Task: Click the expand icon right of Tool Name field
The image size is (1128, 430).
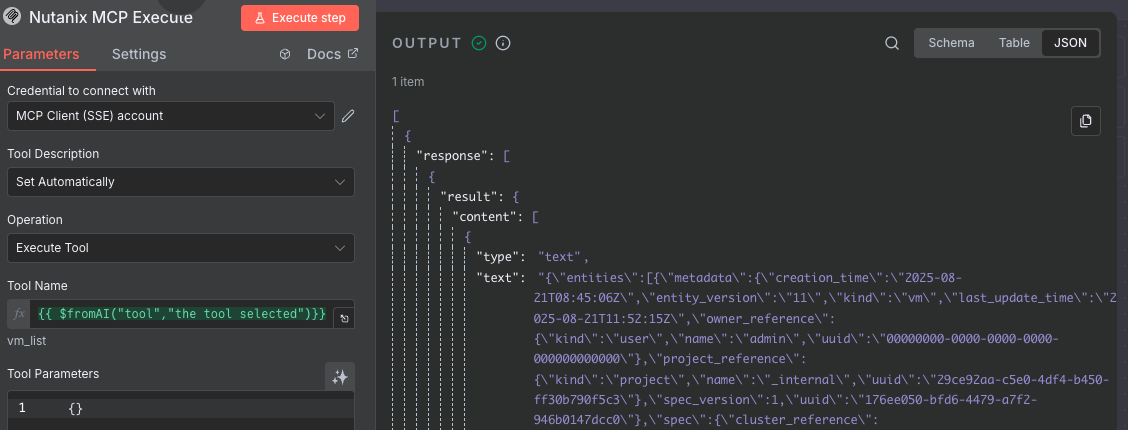Action: [344, 317]
